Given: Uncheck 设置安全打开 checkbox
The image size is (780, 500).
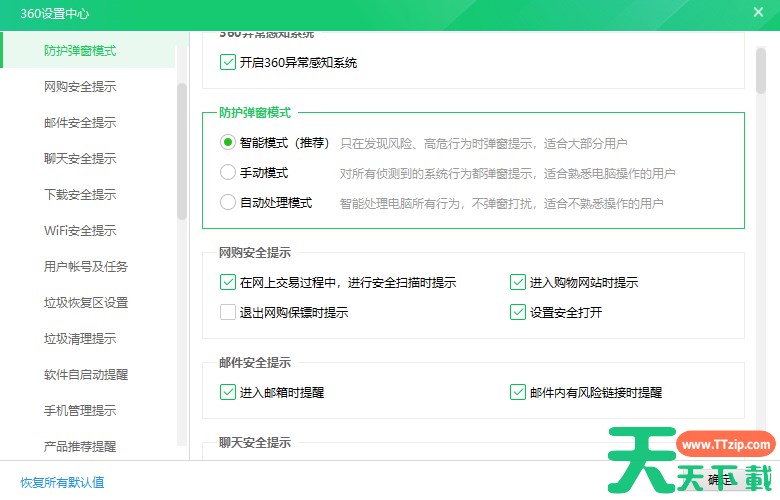Looking at the screenshot, I should [x=517, y=312].
